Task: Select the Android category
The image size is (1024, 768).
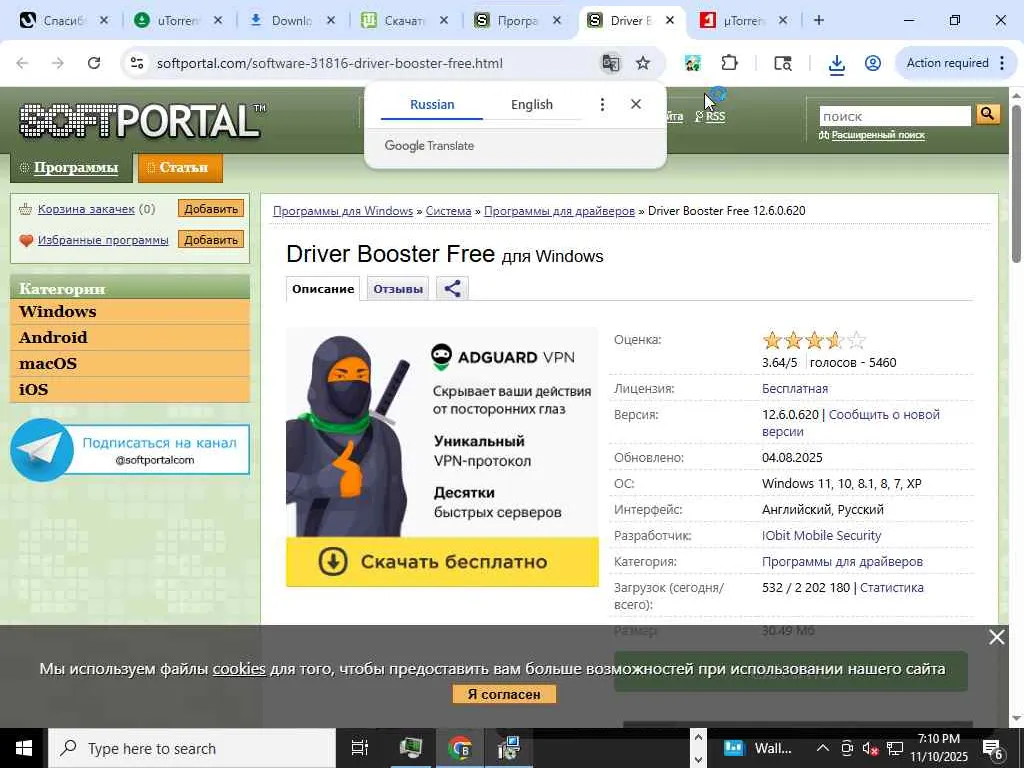Action: [130, 338]
